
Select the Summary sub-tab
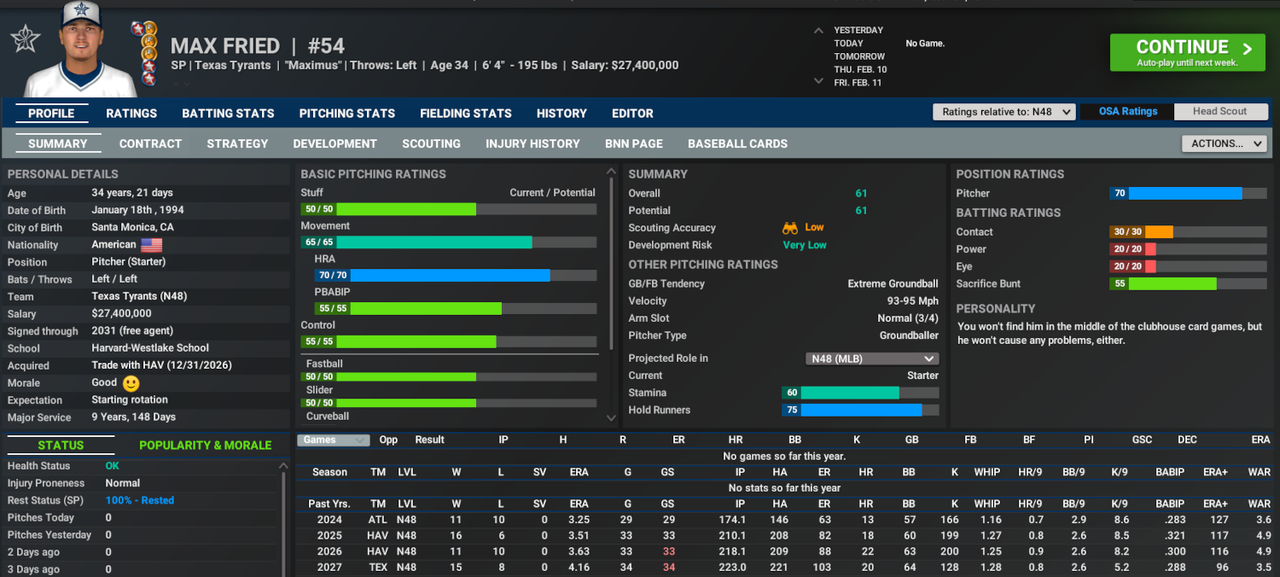click(58, 143)
